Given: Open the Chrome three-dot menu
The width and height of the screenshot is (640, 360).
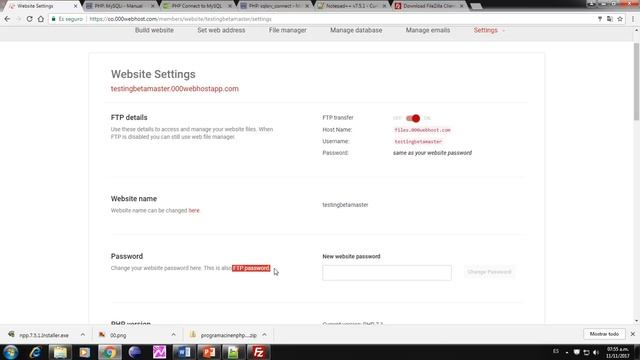Looking at the screenshot, I should (633, 19).
